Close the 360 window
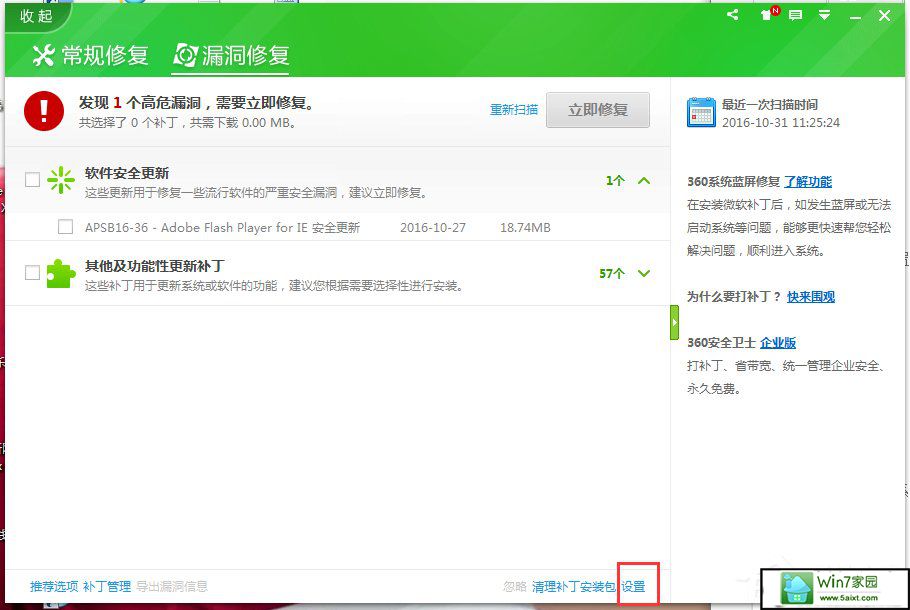This screenshot has height=610, width=910. (x=884, y=16)
